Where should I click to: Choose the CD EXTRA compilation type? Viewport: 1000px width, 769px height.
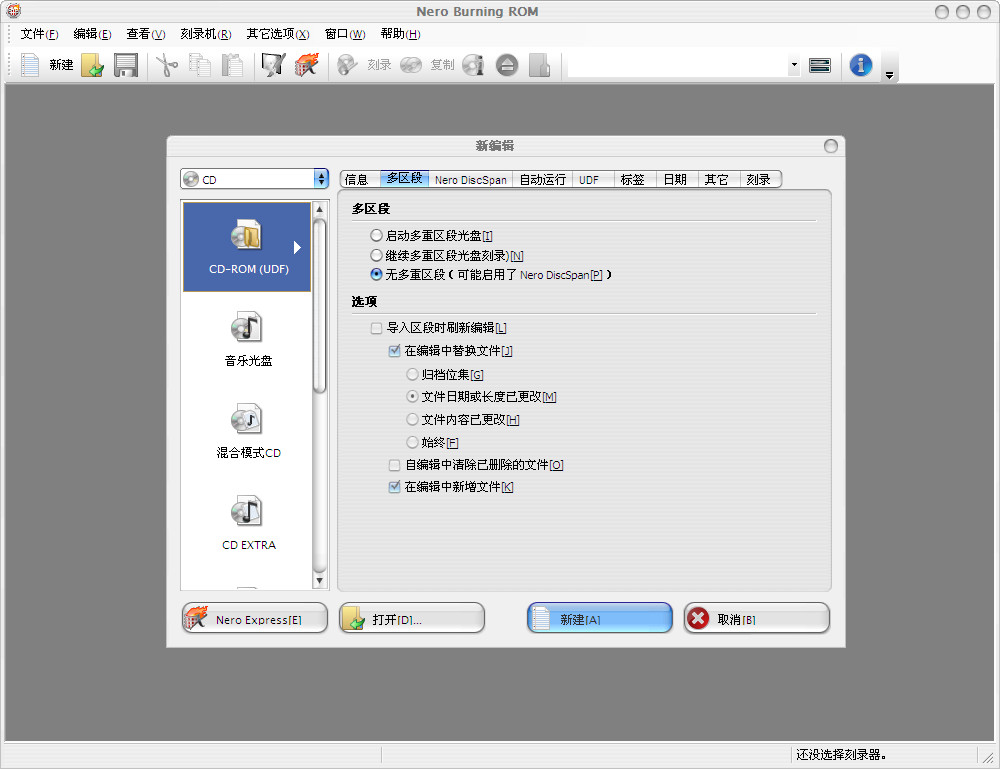coord(247,522)
